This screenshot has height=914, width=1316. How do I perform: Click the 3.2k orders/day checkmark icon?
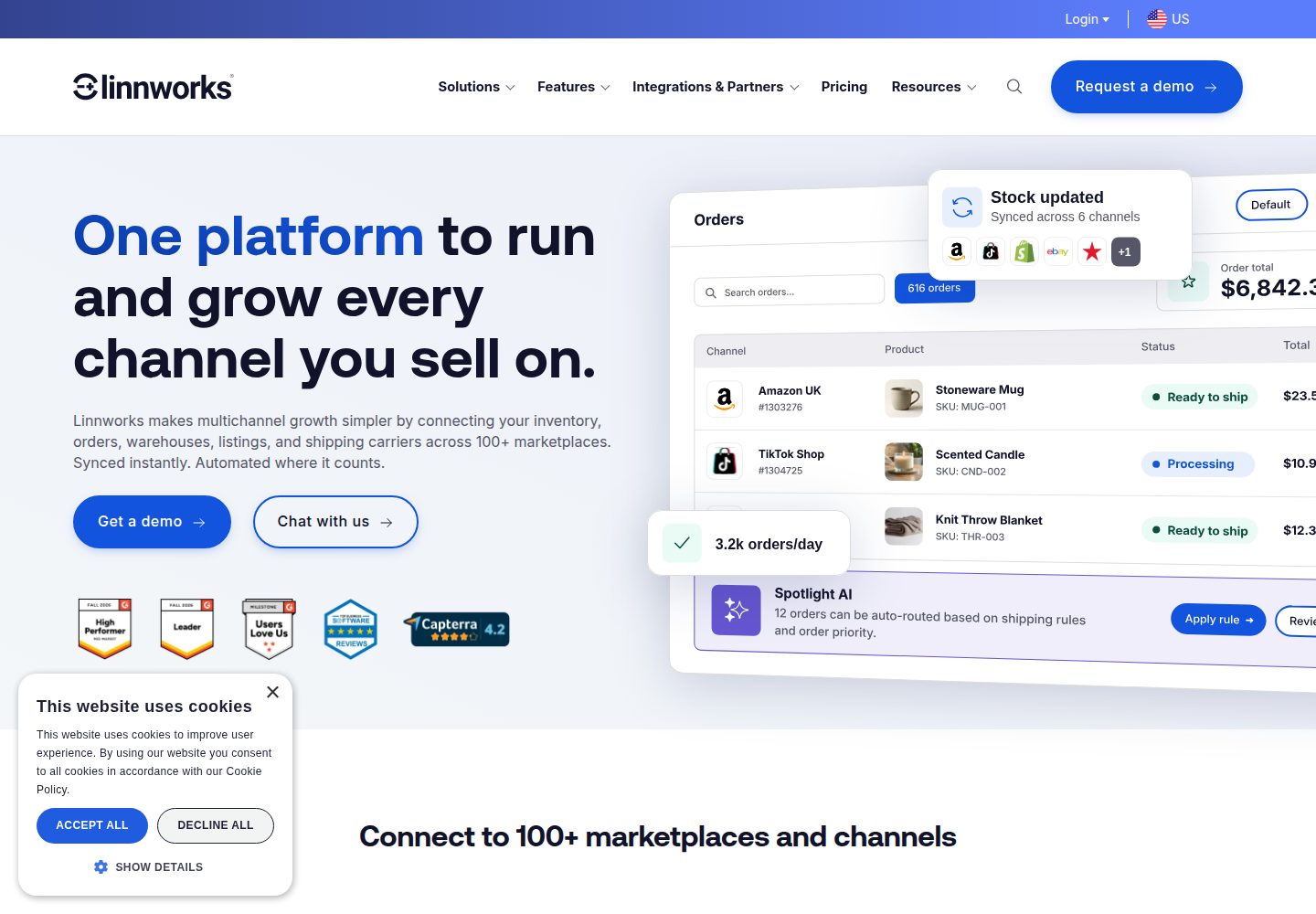[682, 543]
